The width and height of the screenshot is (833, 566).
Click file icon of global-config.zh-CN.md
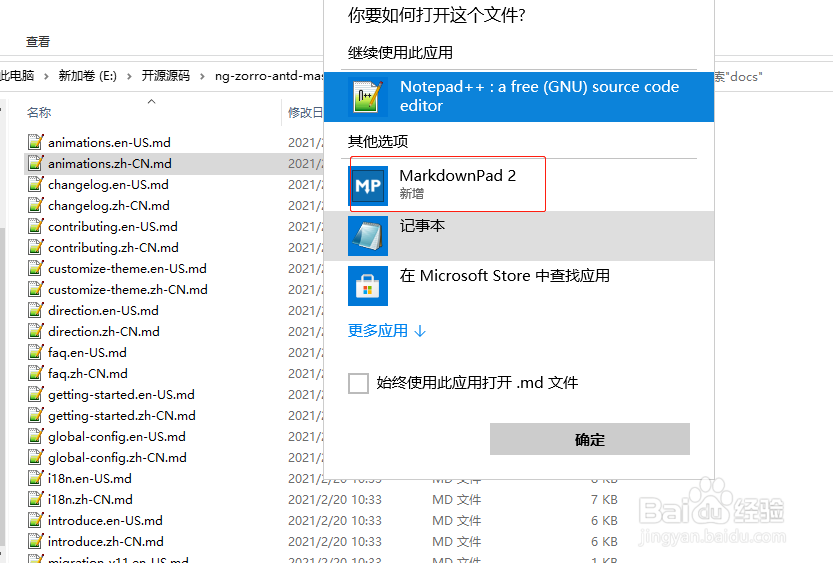36,457
